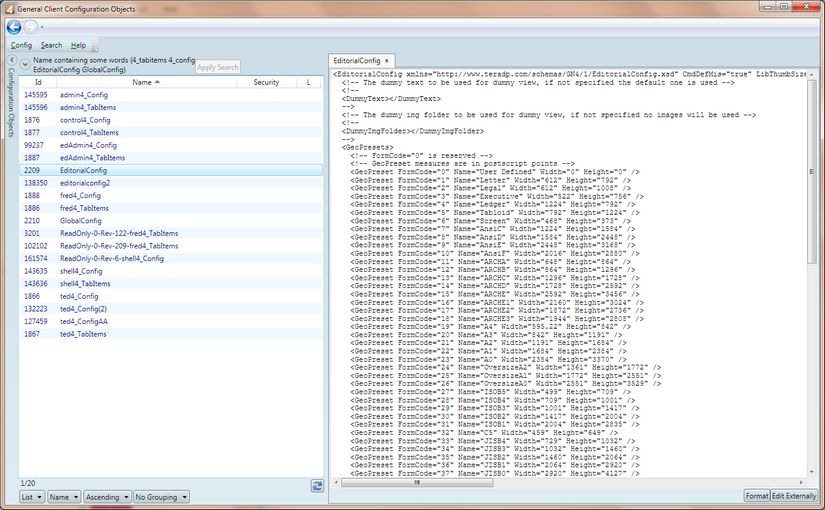Select fred4_TabItems row

coord(171,208)
